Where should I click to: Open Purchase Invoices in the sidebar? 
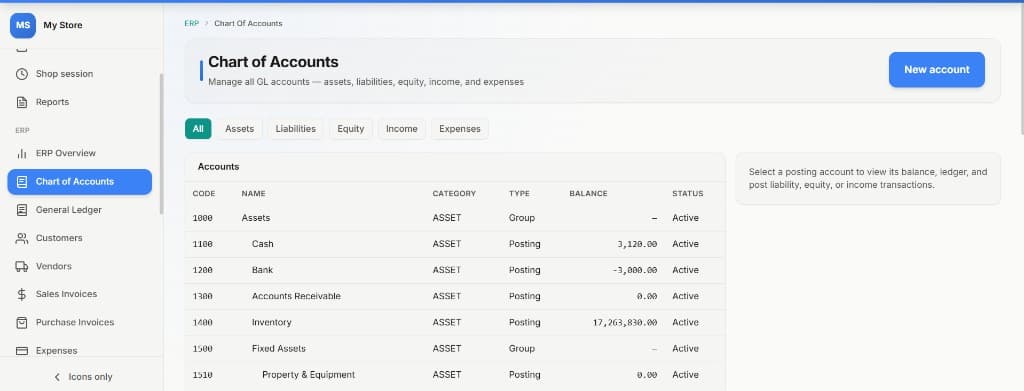coord(80,322)
